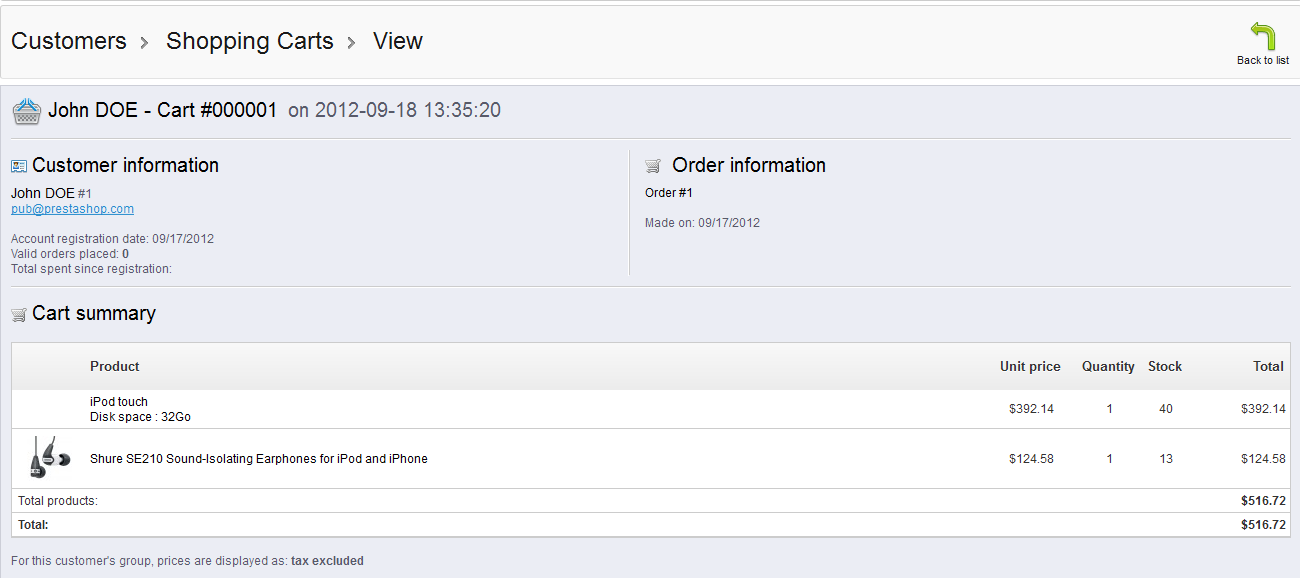The width and height of the screenshot is (1300, 578).
Task: Open the pub@prestashop.com email link
Action: (x=72, y=209)
